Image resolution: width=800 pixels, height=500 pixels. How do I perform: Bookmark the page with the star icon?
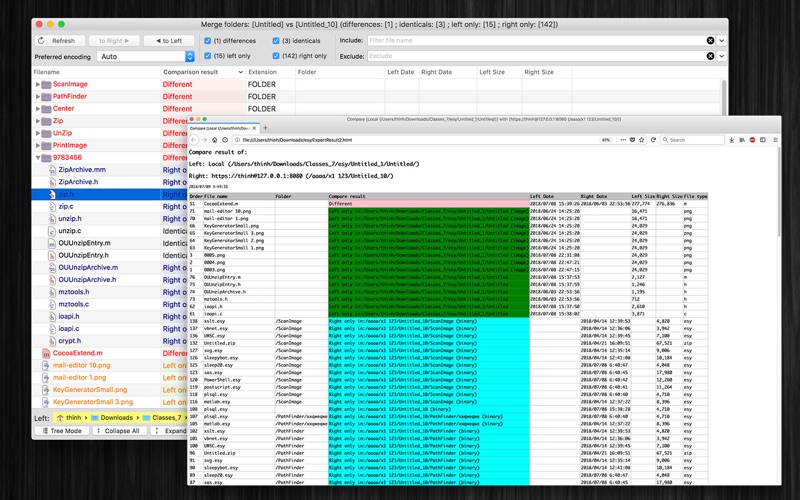641,140
